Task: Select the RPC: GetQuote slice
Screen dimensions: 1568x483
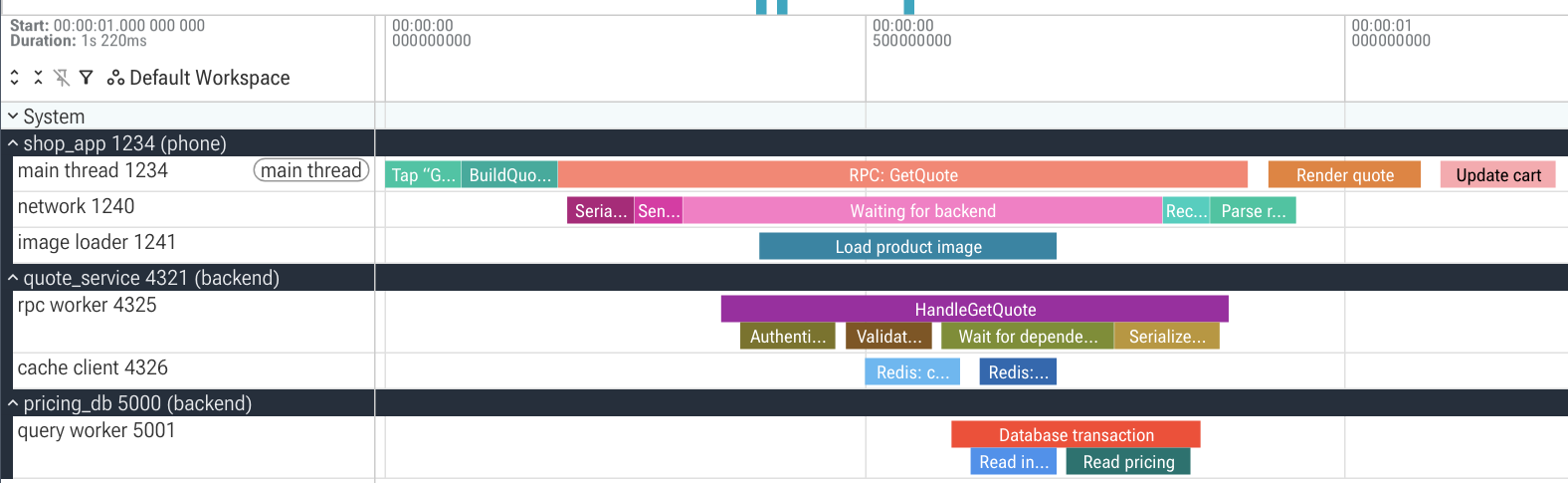Action: pos(902,174)
